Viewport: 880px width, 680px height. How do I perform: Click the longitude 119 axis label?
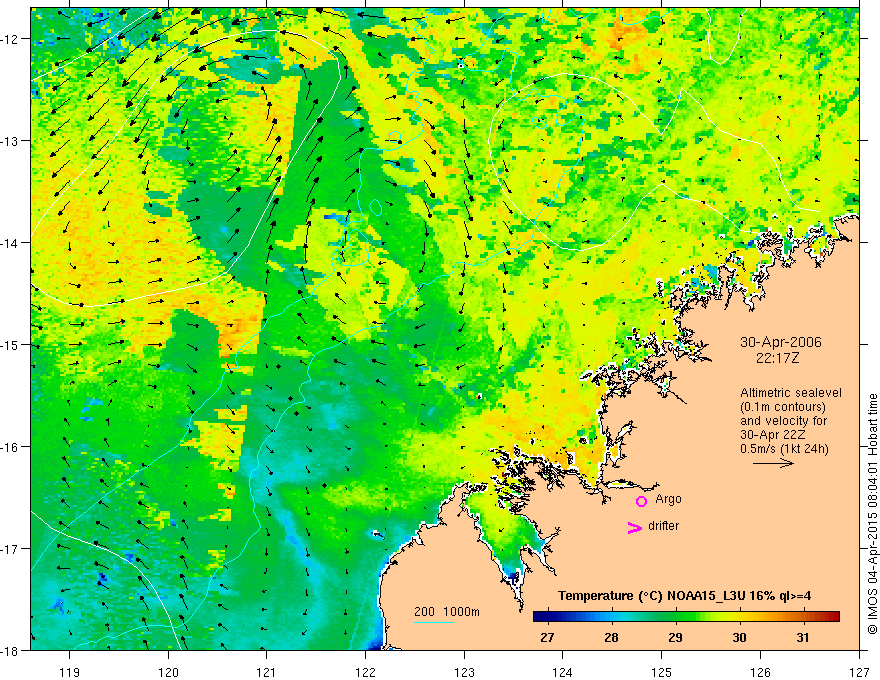(x=70, y=672)
